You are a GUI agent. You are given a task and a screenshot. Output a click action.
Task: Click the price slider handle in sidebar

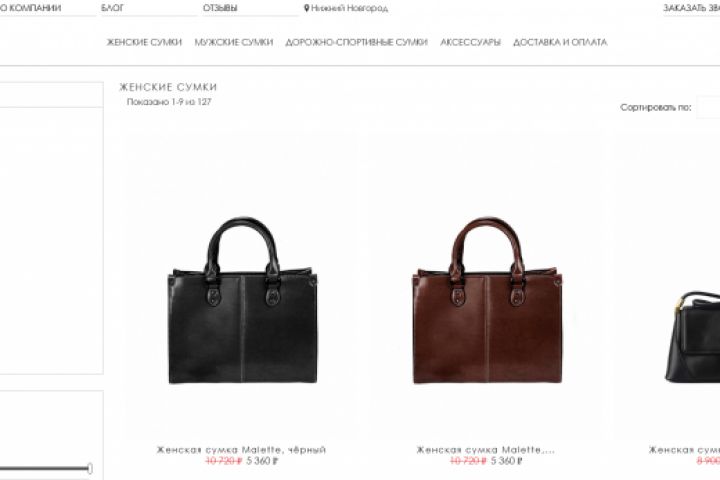point(90,469)
